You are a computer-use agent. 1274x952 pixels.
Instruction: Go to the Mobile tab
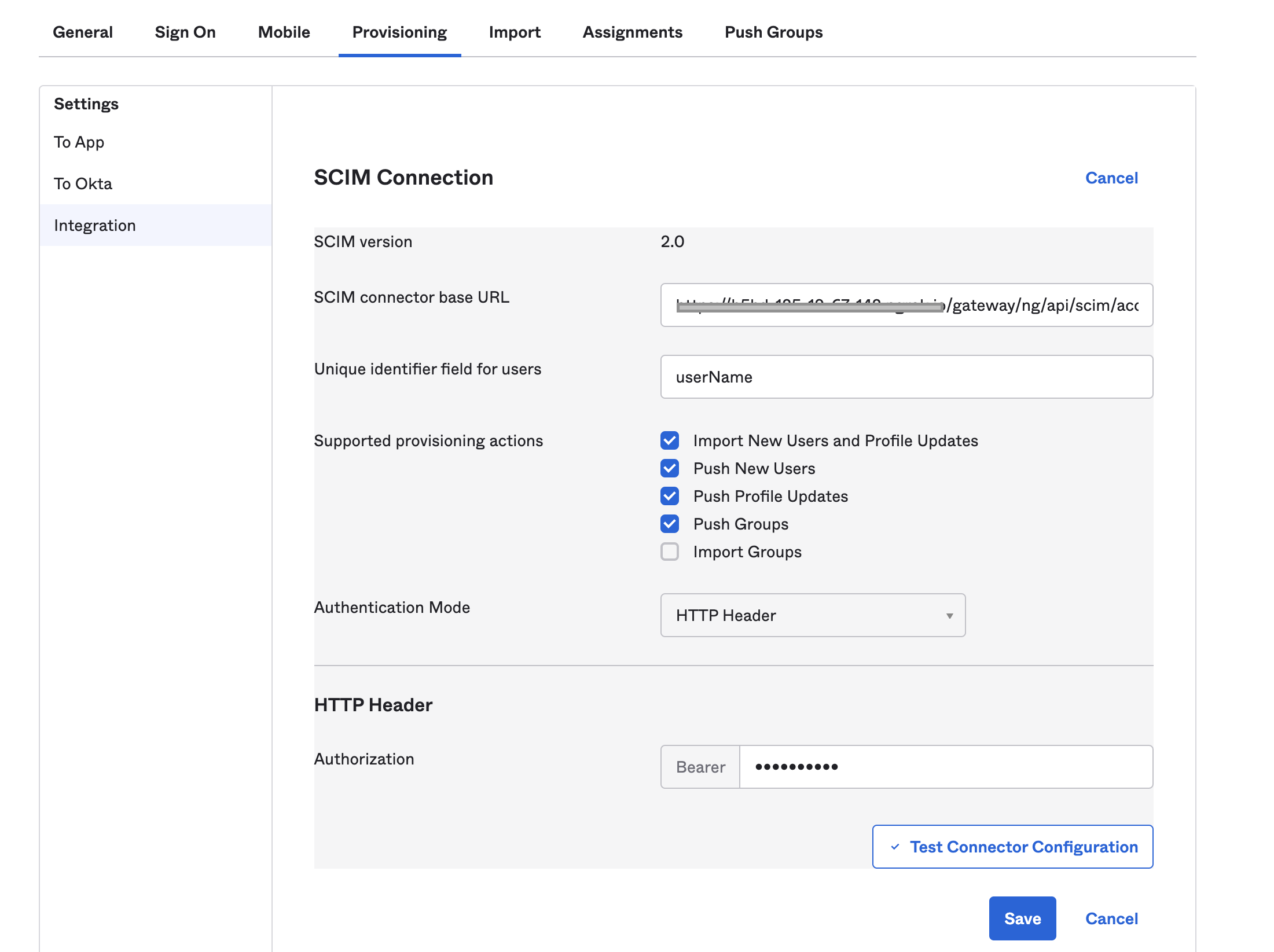pyautogui.click(x=284, y=32)
